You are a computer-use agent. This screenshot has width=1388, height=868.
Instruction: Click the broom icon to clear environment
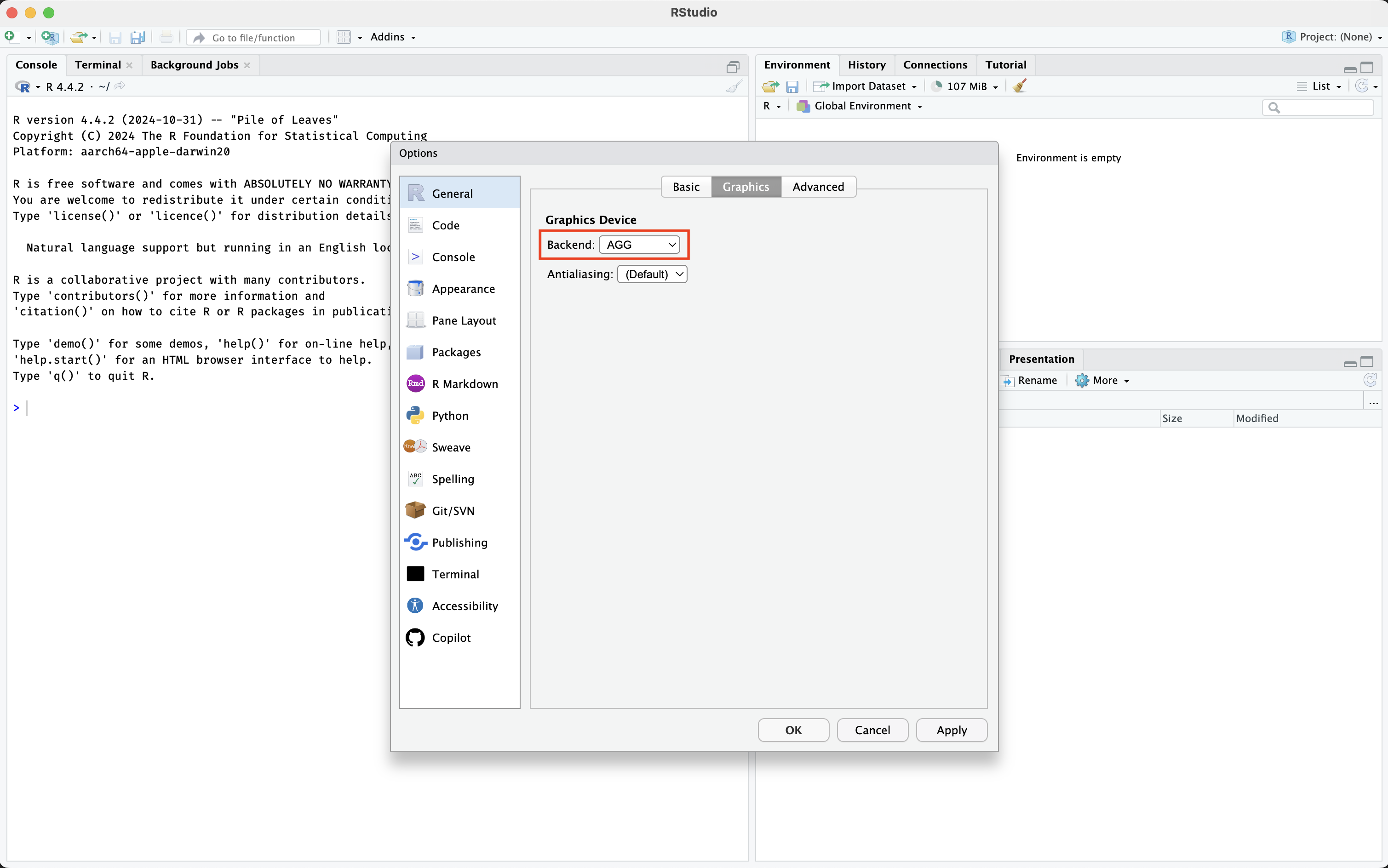[1020, 86]
